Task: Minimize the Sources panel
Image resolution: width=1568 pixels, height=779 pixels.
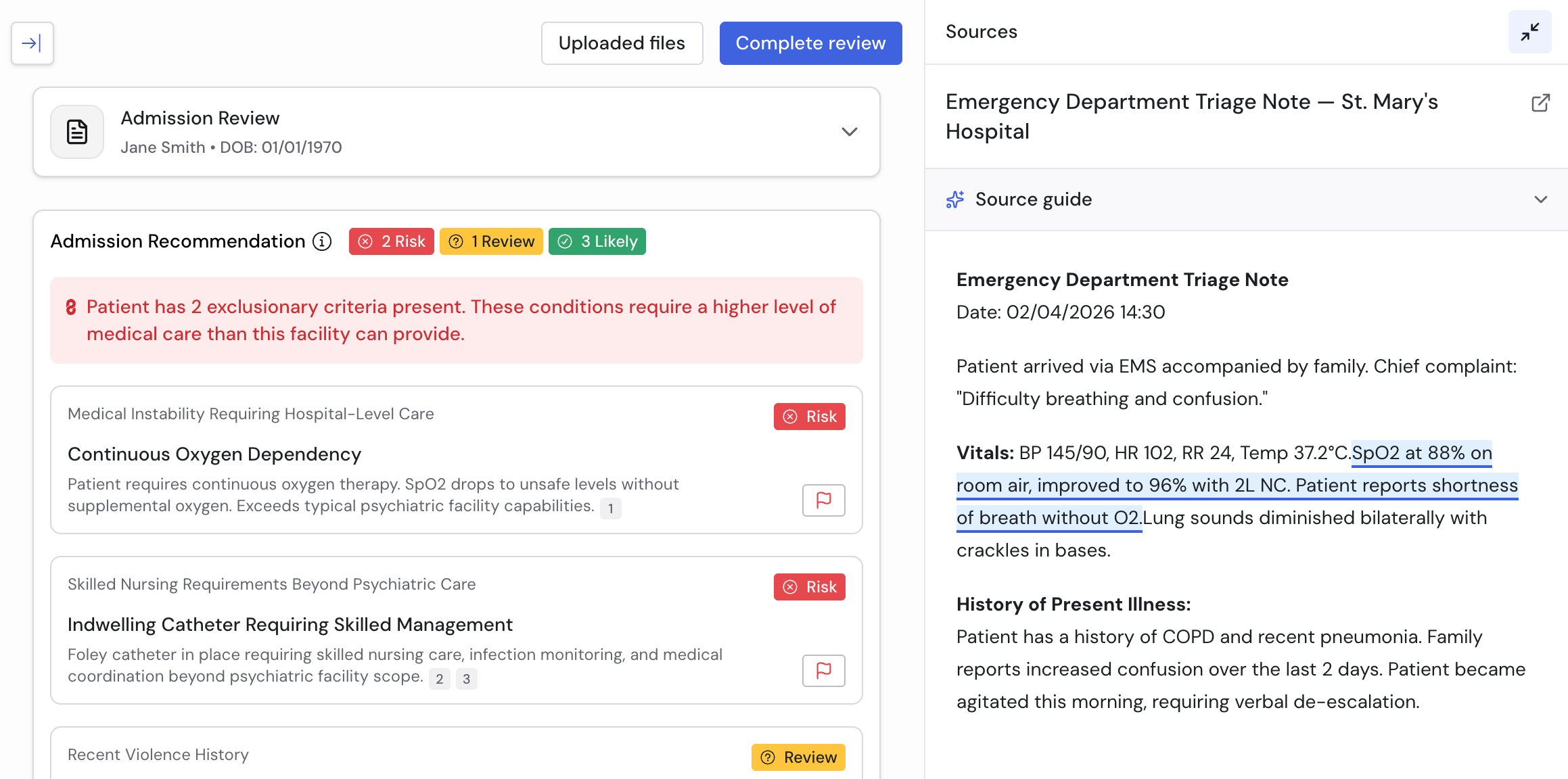Action: click(x=1529, y=32)
